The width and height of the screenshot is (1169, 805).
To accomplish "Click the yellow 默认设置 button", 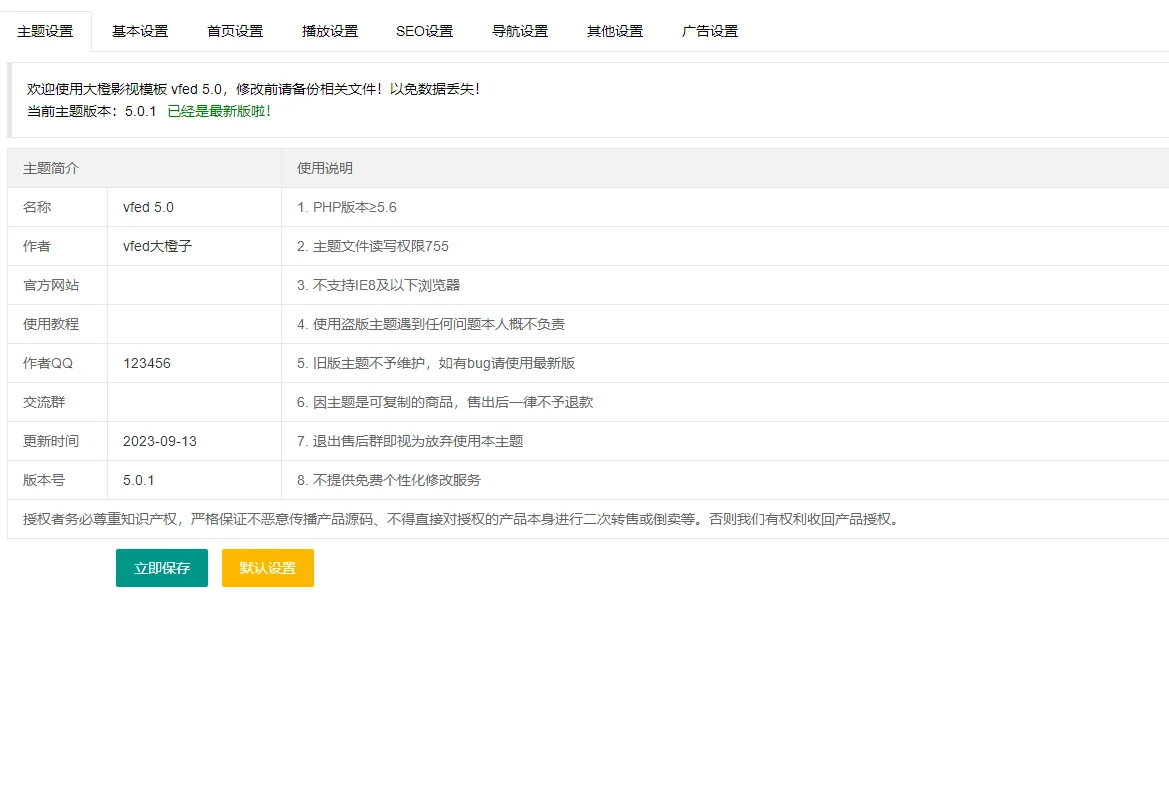I will pyautogui.click(x=267, y=567).
